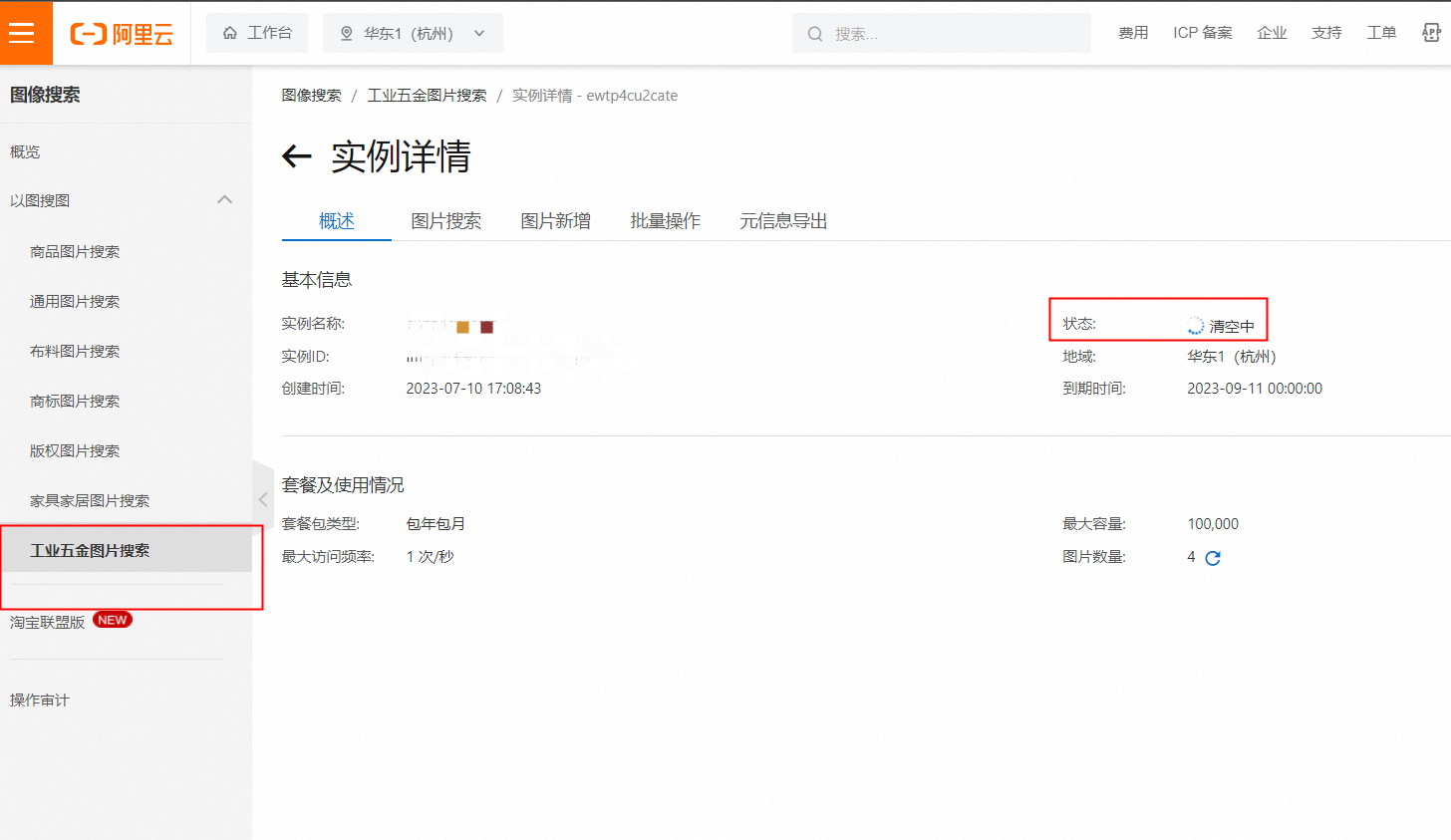1451x840 pixels.
Task: Open 版权图片搜索 in the sidebar
Action: click(x=75, y=450)
